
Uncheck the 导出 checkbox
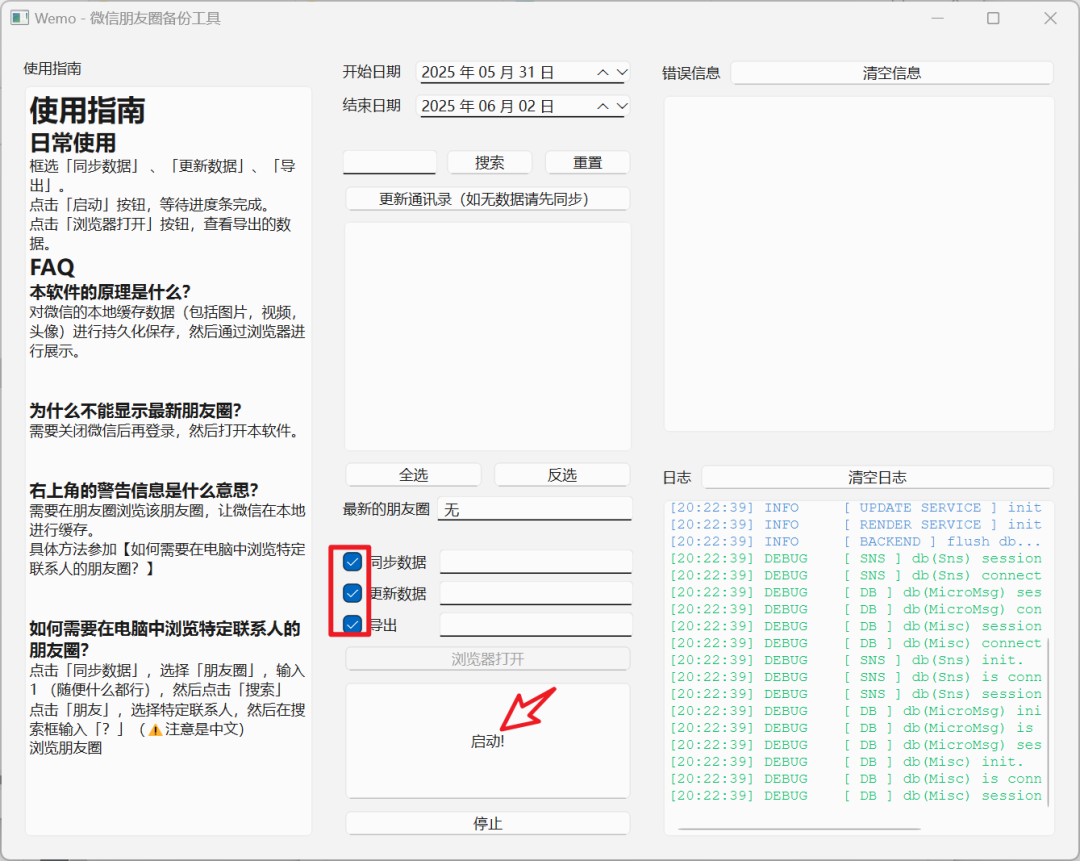pyautogui.click(x=352, y=623)
